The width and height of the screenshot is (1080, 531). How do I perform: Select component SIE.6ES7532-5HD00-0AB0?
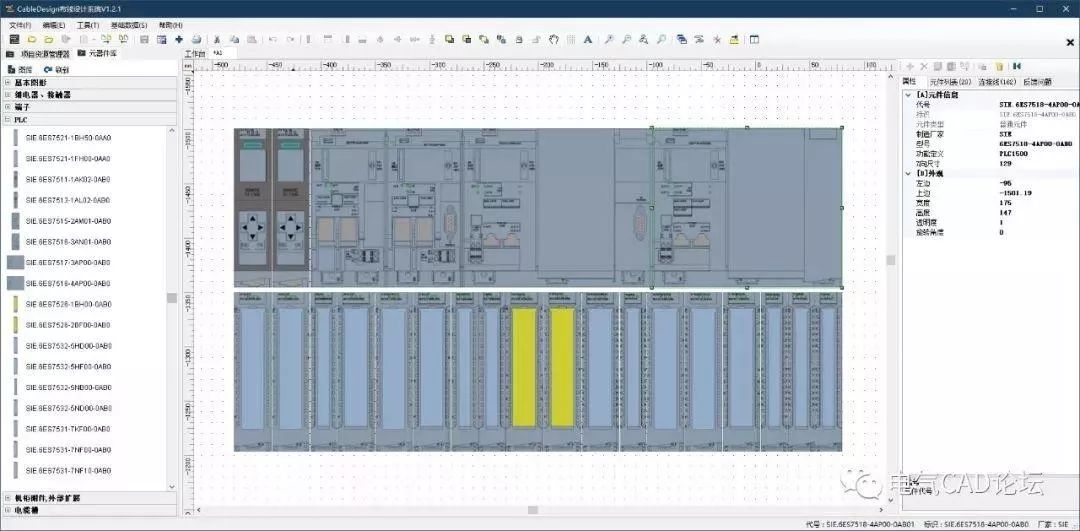(68, 346)
